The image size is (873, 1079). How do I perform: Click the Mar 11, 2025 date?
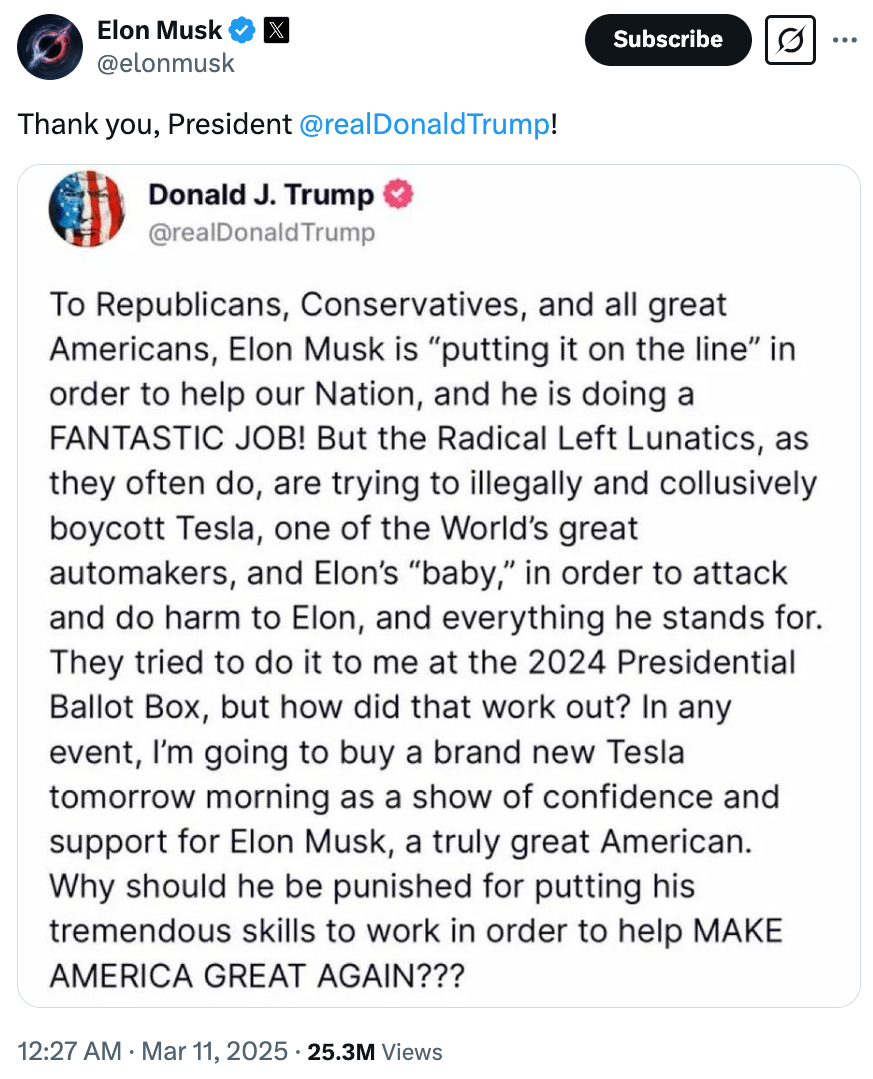click(215, 1051)
